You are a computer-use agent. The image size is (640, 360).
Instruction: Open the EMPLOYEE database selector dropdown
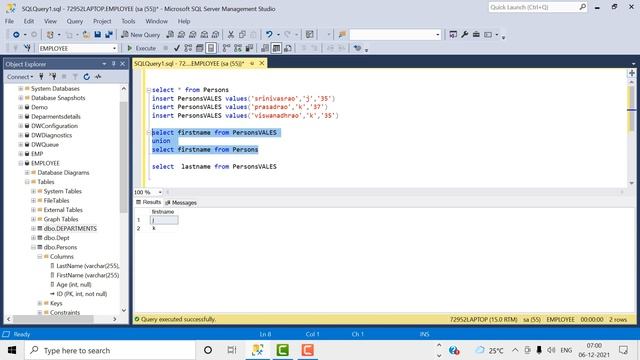coord(114,48)
